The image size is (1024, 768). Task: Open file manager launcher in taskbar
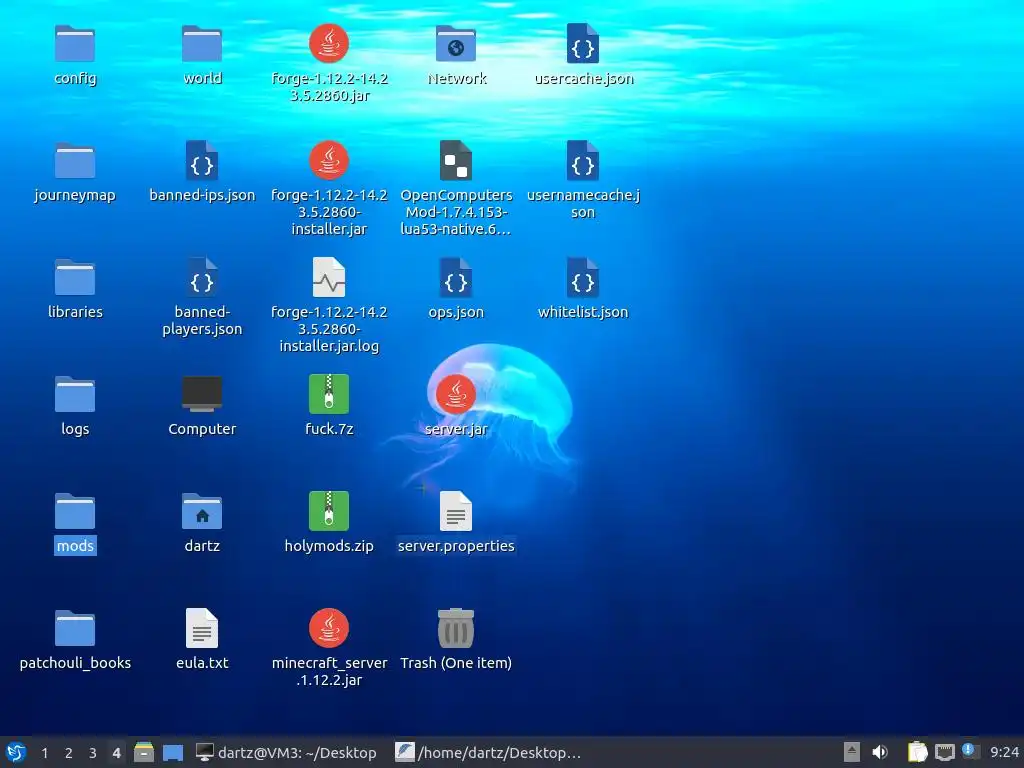(x=144, y=752)
